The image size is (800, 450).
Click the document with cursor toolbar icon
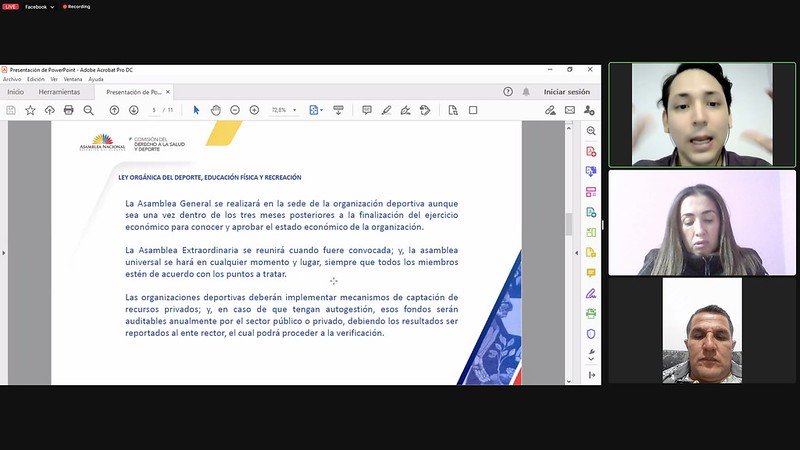(453, 110)
